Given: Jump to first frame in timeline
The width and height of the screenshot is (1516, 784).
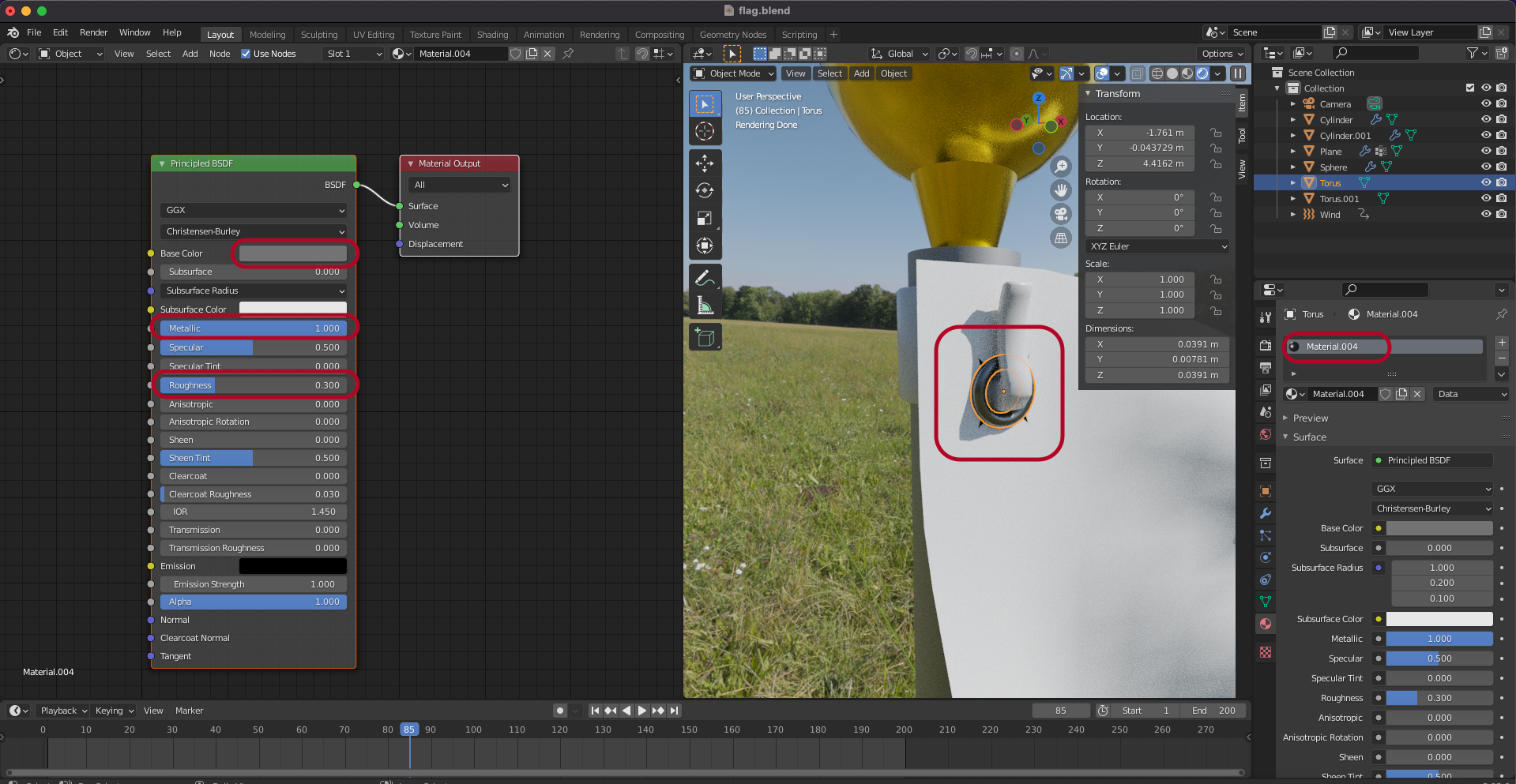Looking at the screenshot, I should click(x=595, y=711).
